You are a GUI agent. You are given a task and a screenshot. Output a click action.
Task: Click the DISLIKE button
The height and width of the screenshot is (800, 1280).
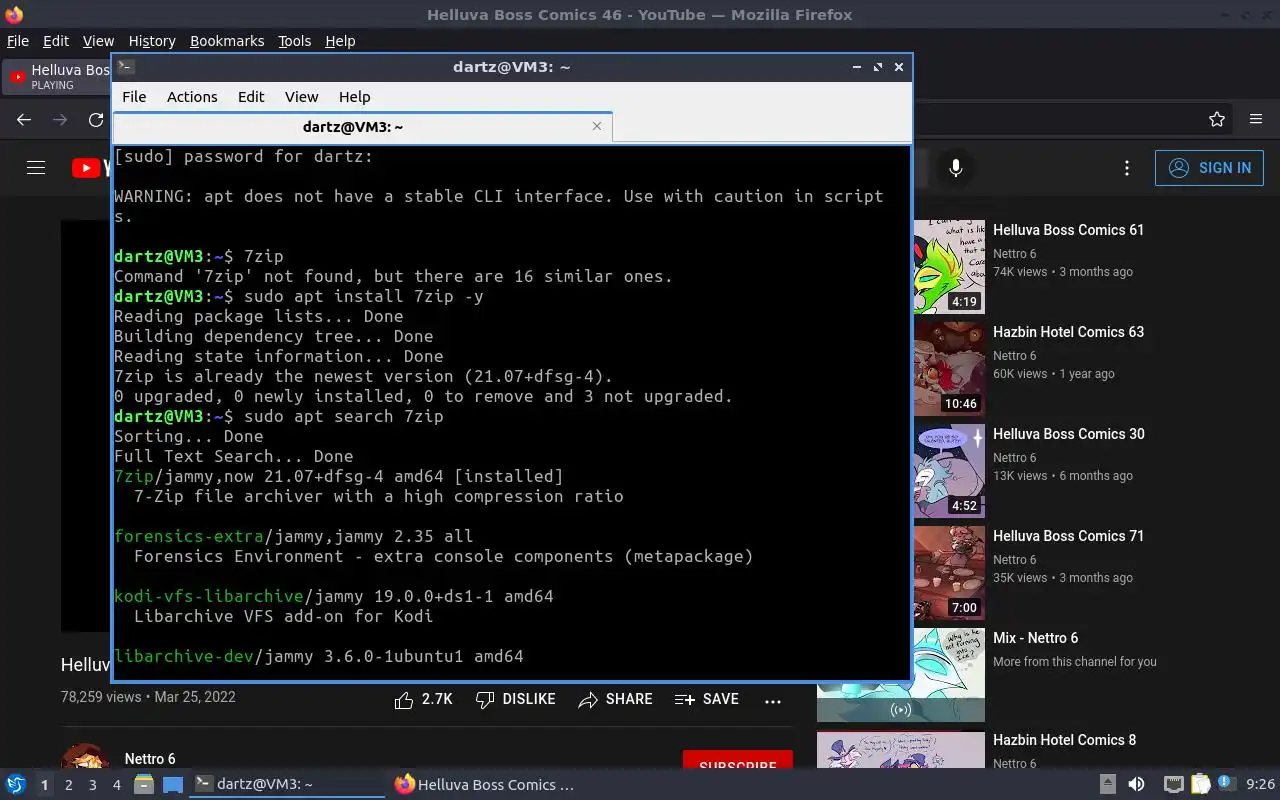click(x=515, y=700)
